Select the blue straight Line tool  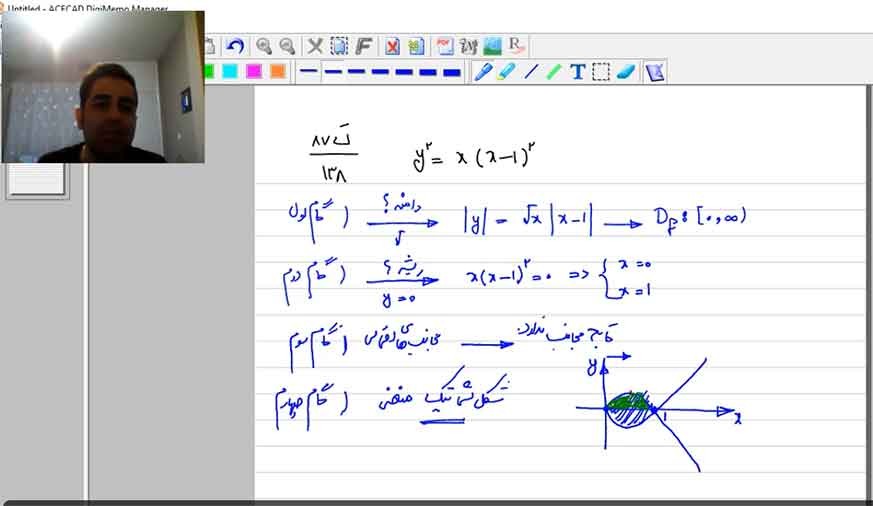pyautogui.click(x=531, y=72)
